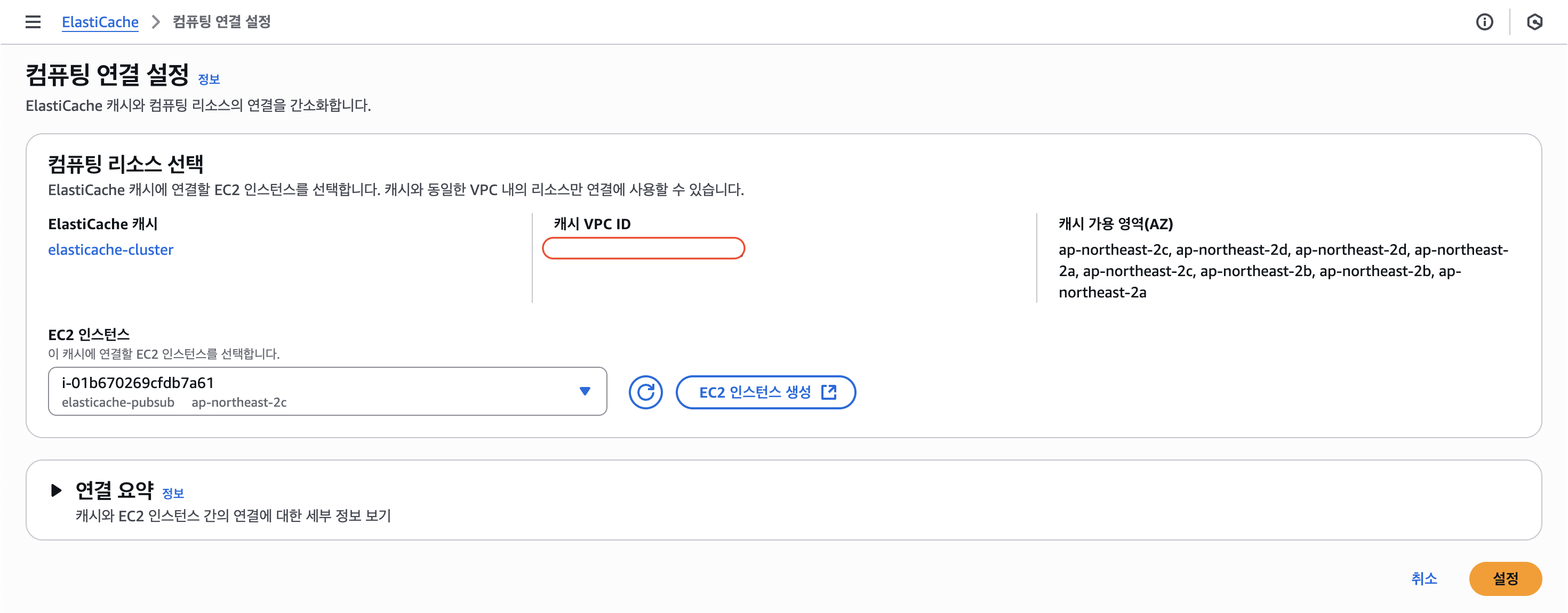Open the elasticache-cluster link
1568x613 pixels.
click(111, 249)
